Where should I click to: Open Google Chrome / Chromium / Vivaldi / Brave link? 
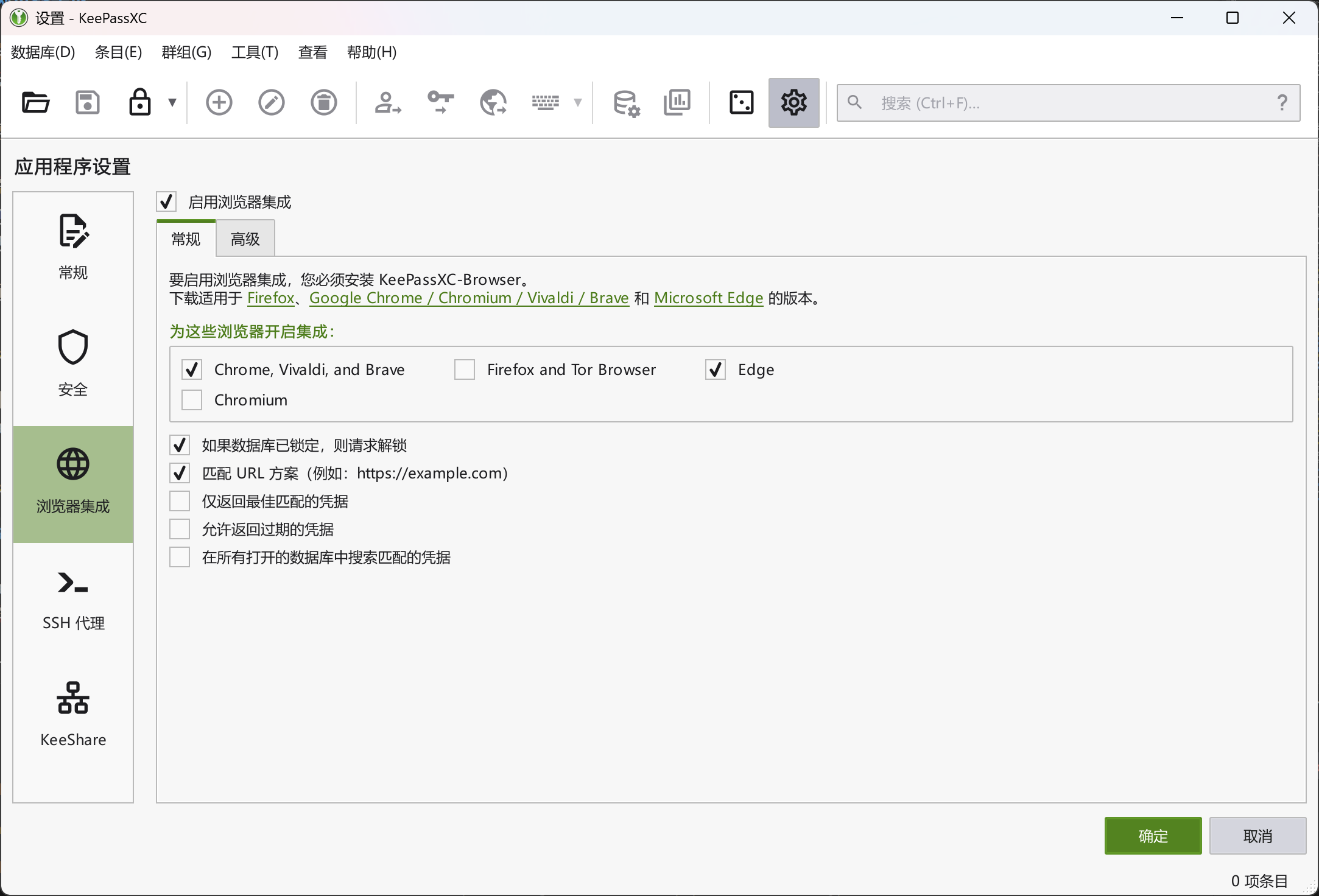coord(469,298)
